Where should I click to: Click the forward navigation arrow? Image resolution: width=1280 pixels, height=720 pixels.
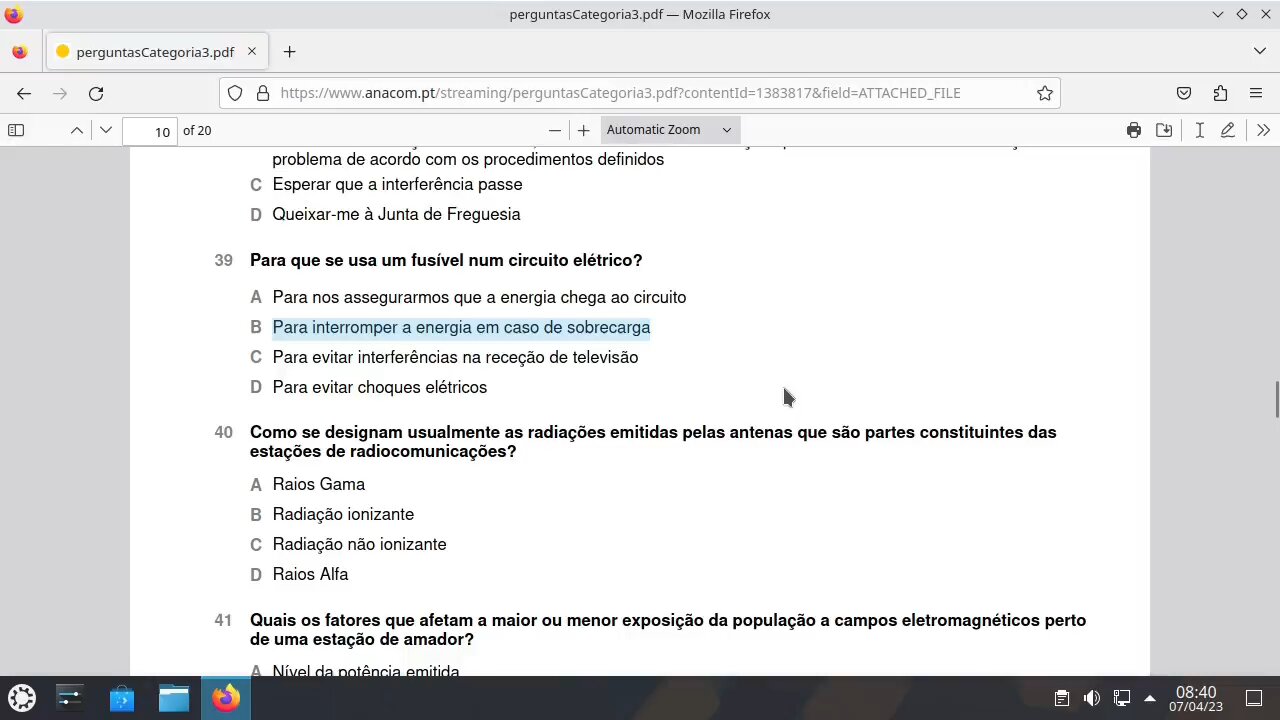tap(60, 93)
